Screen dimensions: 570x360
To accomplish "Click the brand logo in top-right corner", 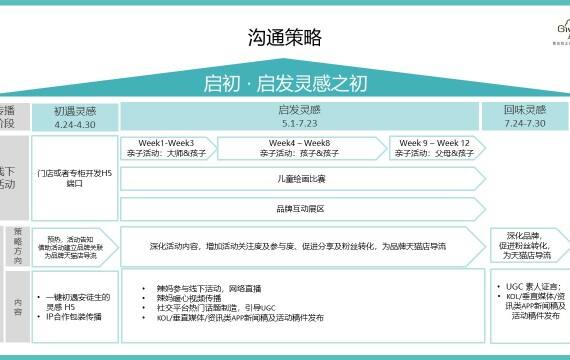I will coord(562,33).
